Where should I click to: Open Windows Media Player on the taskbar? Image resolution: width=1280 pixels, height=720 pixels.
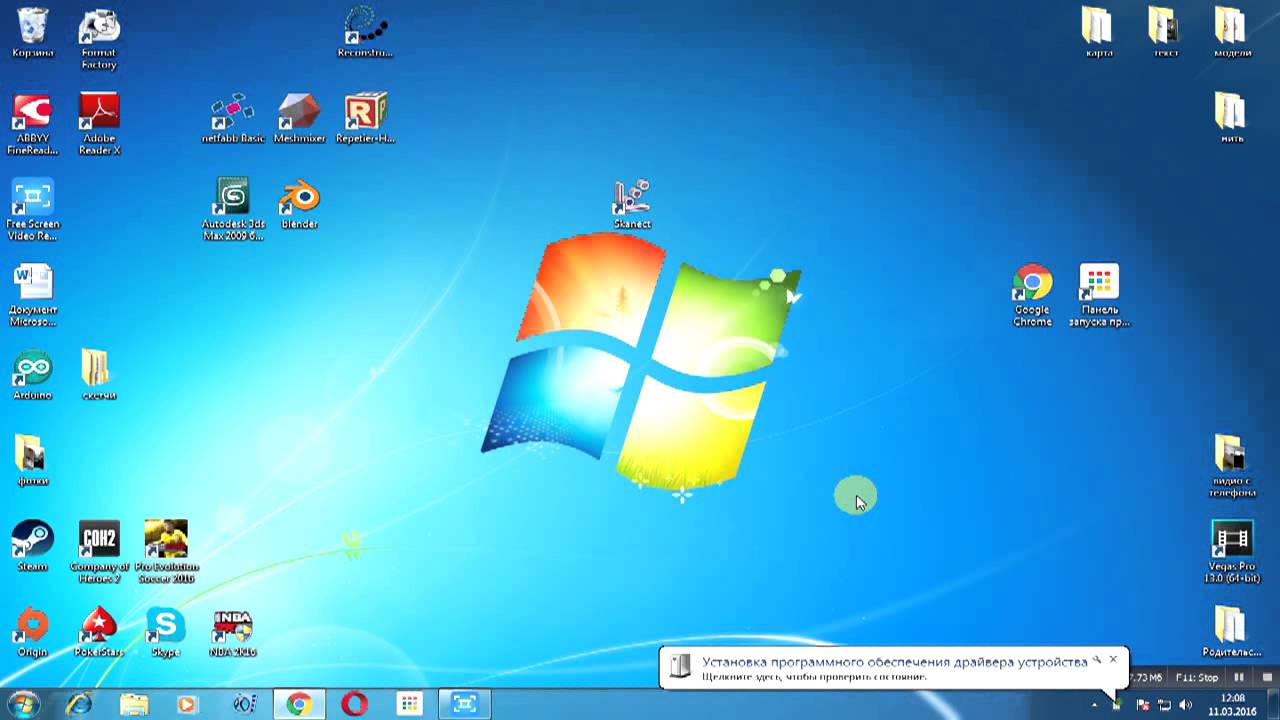point(188,704)
